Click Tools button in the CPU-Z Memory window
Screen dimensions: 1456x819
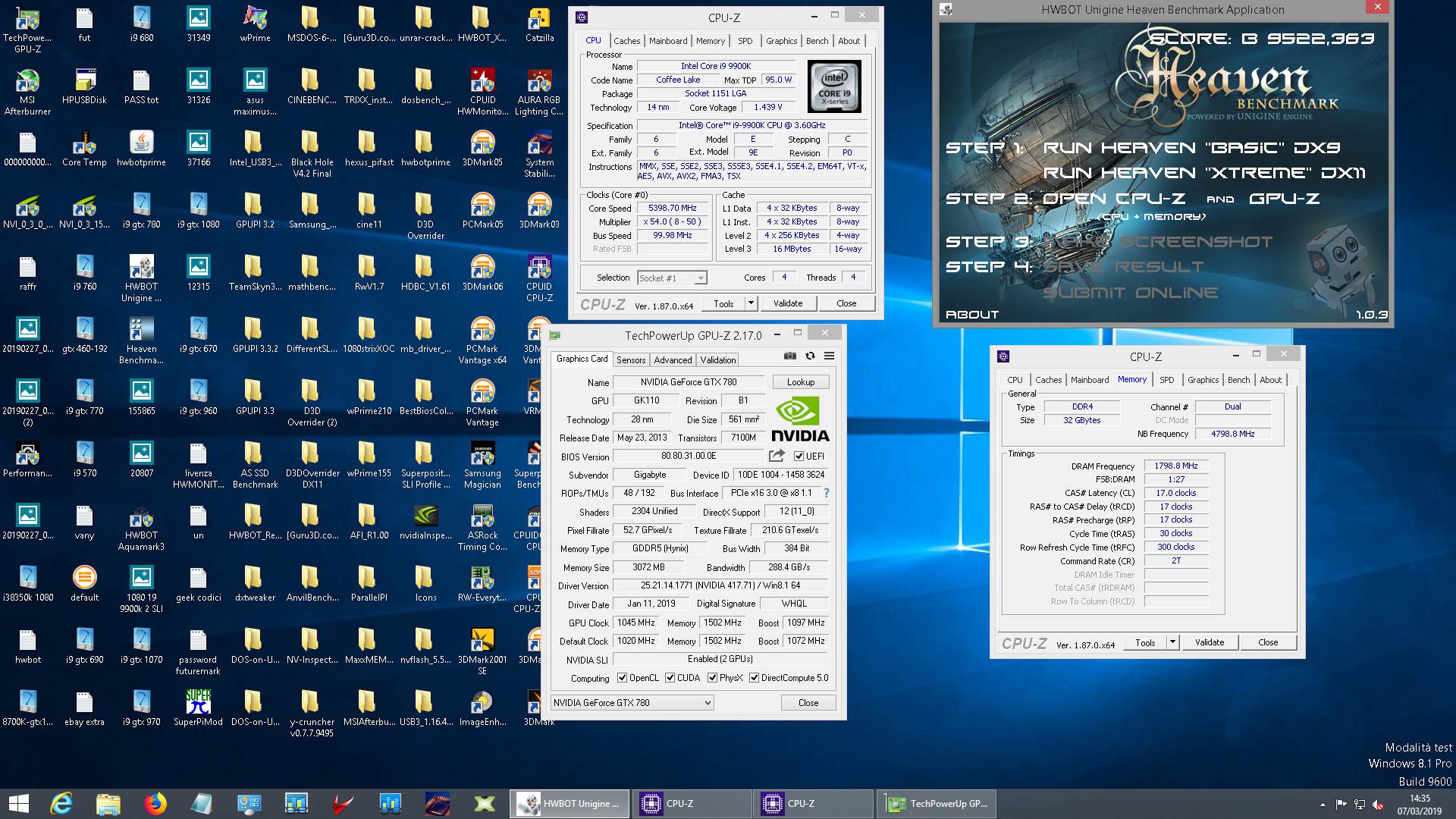[1145, 642]
